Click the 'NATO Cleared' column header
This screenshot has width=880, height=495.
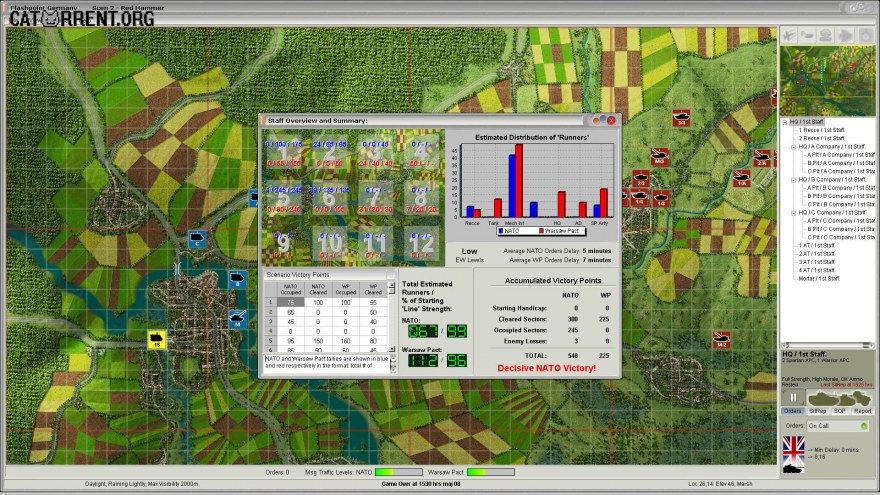[x=318, y=289]
